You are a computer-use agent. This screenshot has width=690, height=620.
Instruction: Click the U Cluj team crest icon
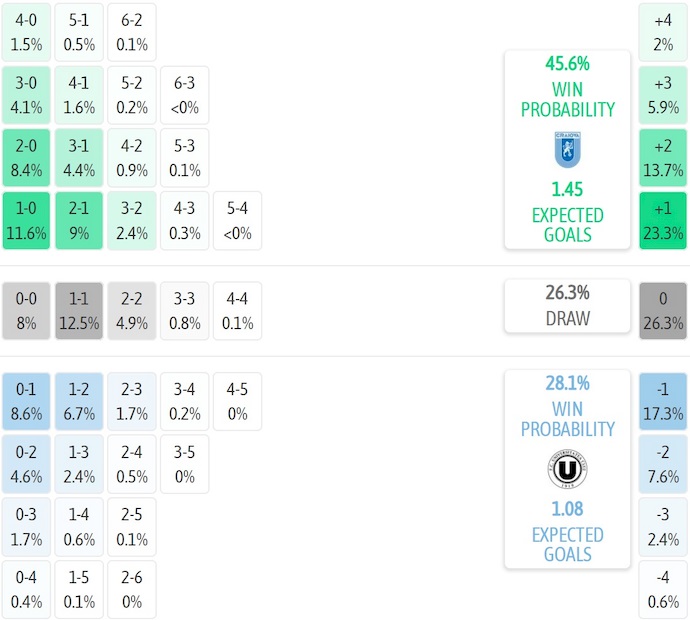click(x=567, y=469)
